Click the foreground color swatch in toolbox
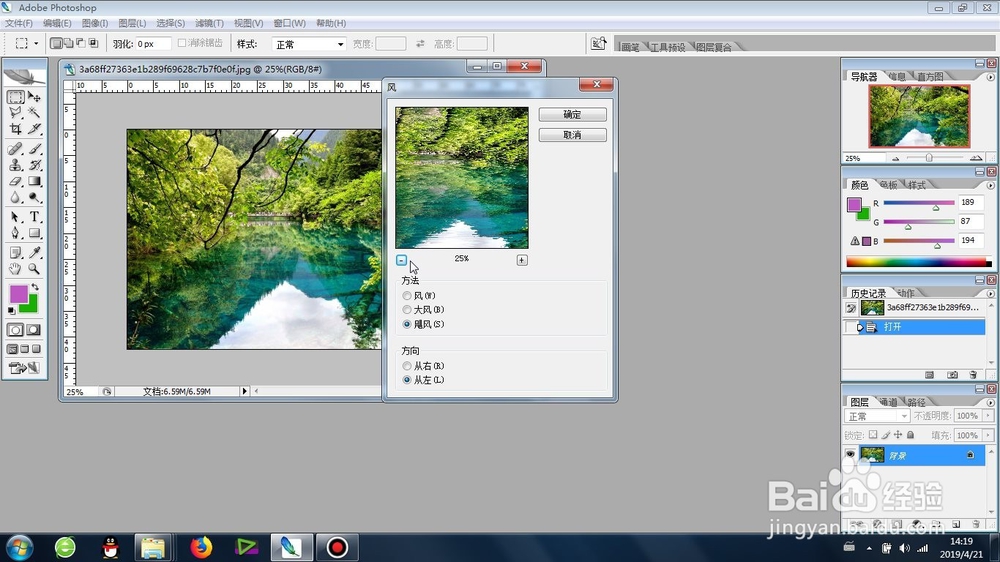The image size is (1000, 562). pos(18,294)
